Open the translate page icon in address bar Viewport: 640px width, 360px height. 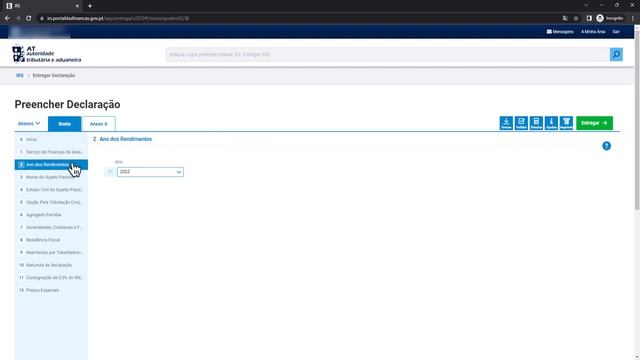(565, 18)
